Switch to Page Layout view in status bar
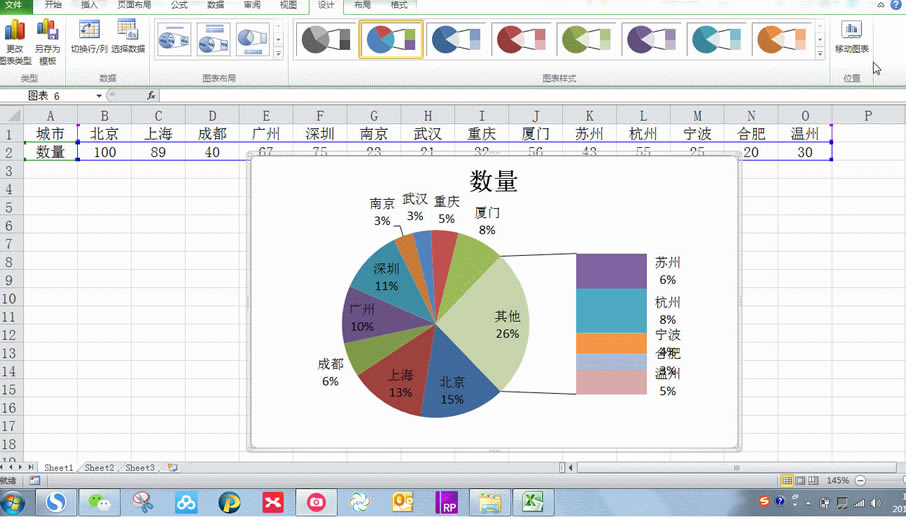The image size is (906, 519). 800,481
